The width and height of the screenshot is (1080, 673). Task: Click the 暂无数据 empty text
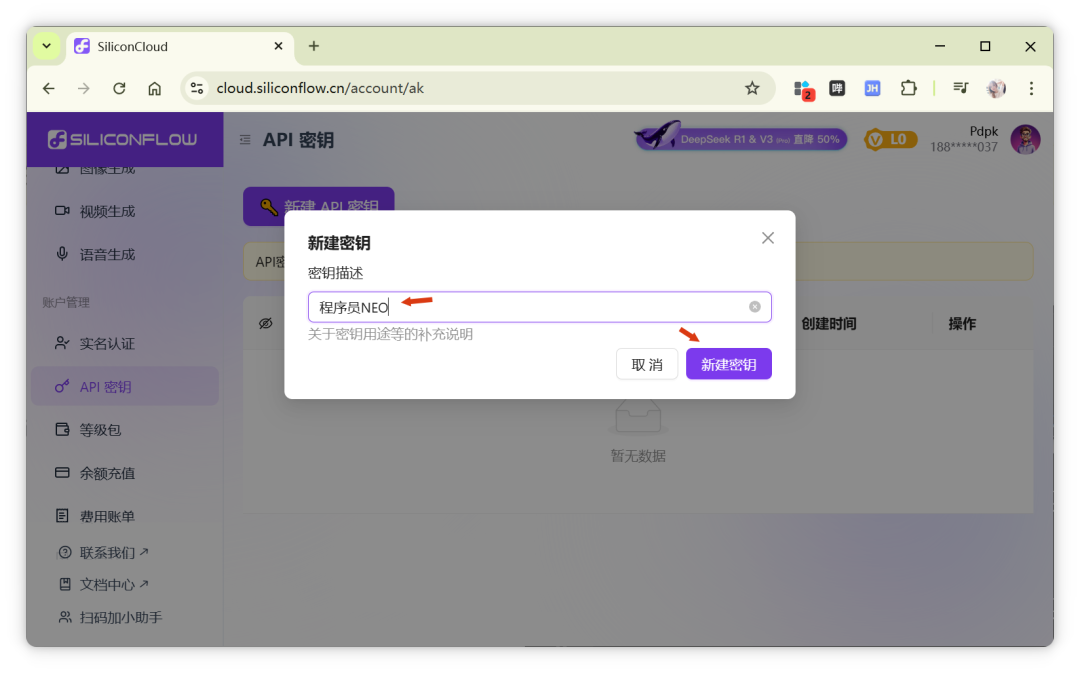click(x=638, y=456)
